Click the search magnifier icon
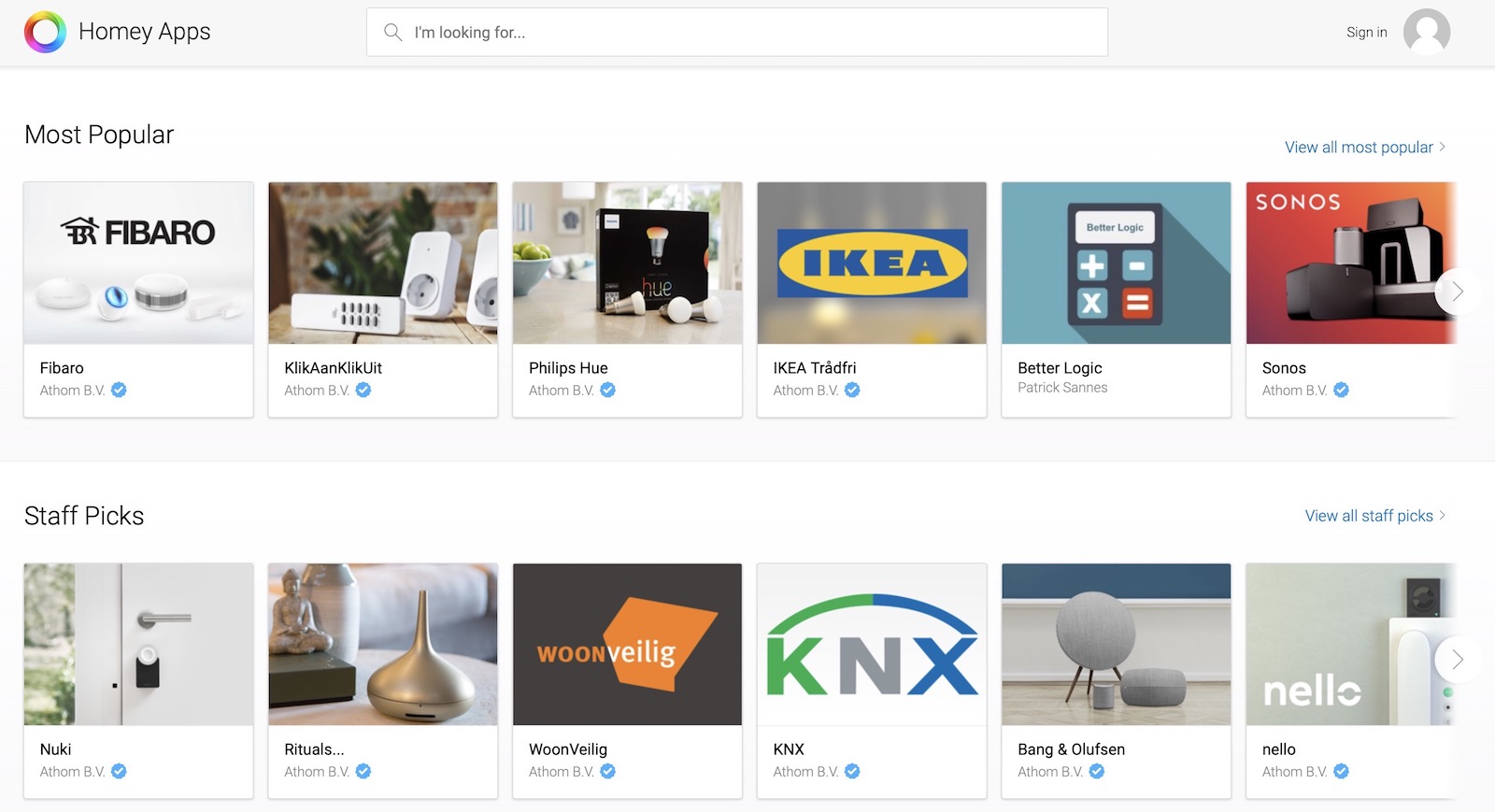The image size is (1495, 812). (392, 32)
